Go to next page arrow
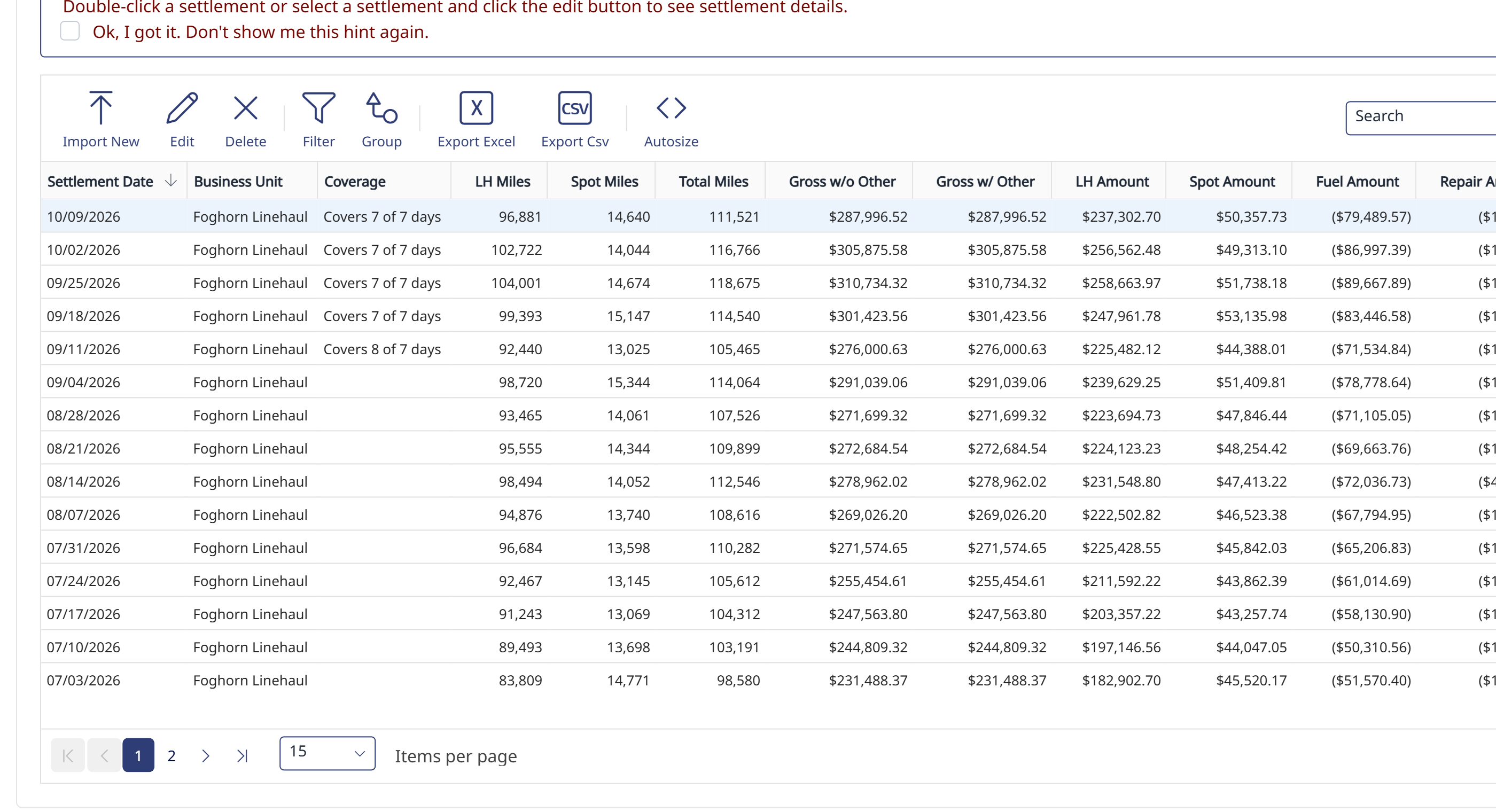 pyautogui.click(x=205, y=755)
